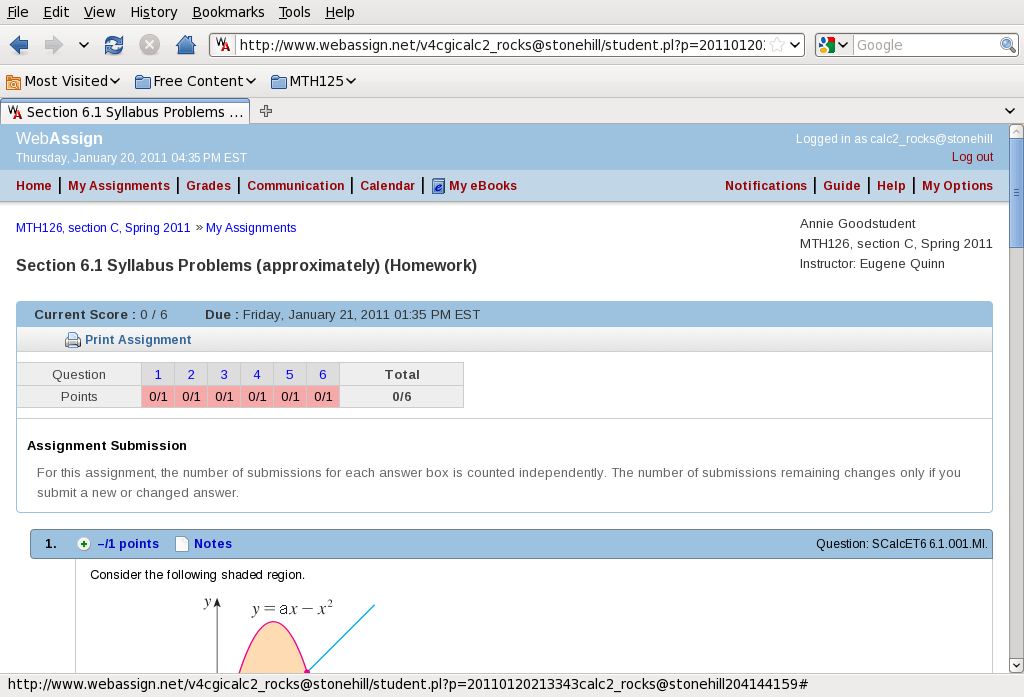Click the Log out link

point(972,157)
